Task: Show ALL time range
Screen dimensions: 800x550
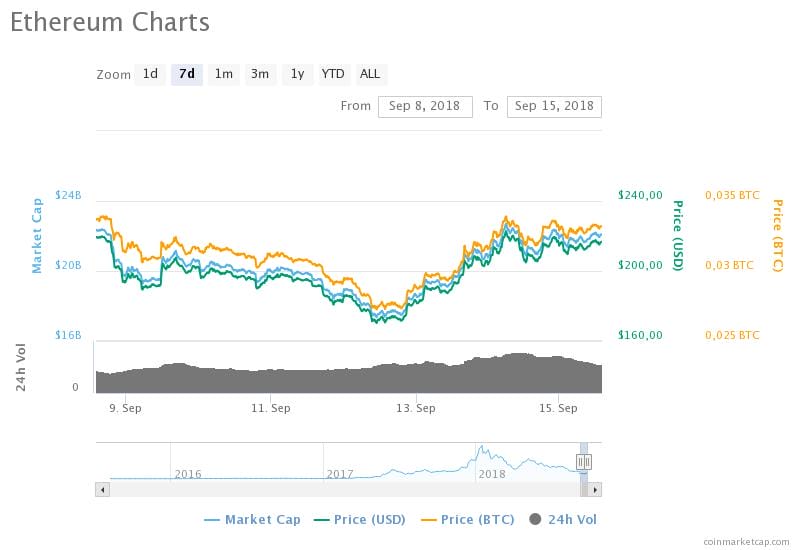Action: click(x=370, y=74)
